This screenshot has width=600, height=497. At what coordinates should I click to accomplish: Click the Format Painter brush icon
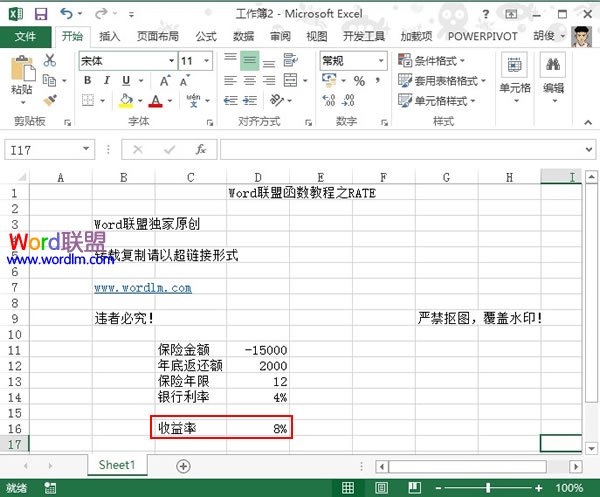pyautogui.click(x=50, y=101)
